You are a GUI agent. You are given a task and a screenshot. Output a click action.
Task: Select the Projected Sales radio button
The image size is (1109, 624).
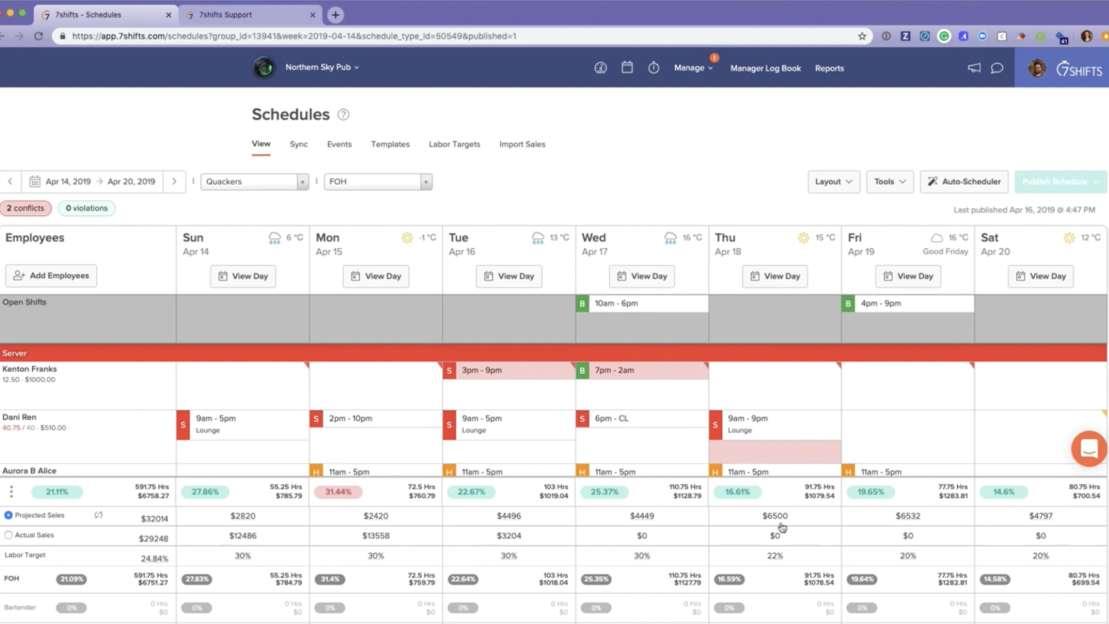8,515
